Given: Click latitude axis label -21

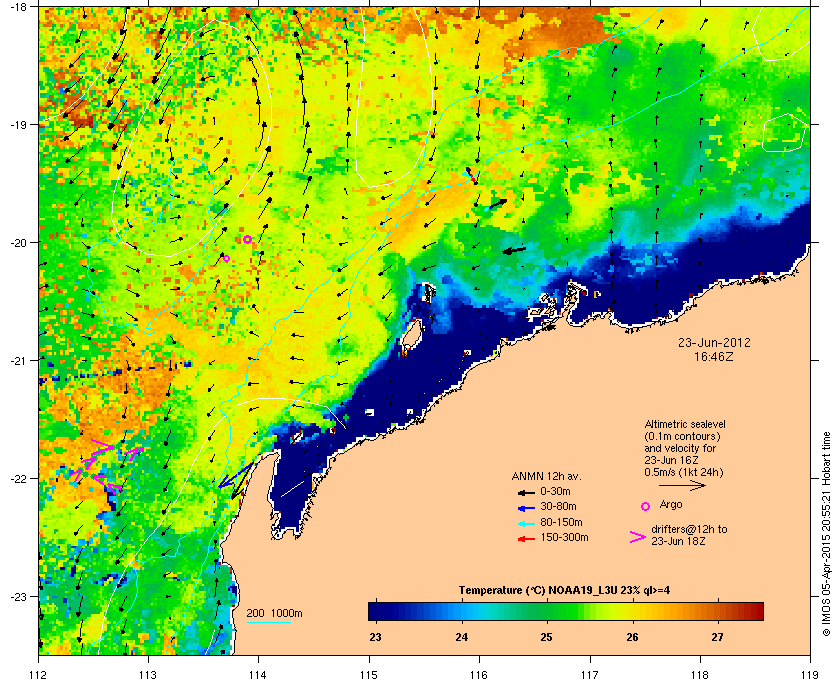Looking at the screenshot, I should click(x=18, y=361).
